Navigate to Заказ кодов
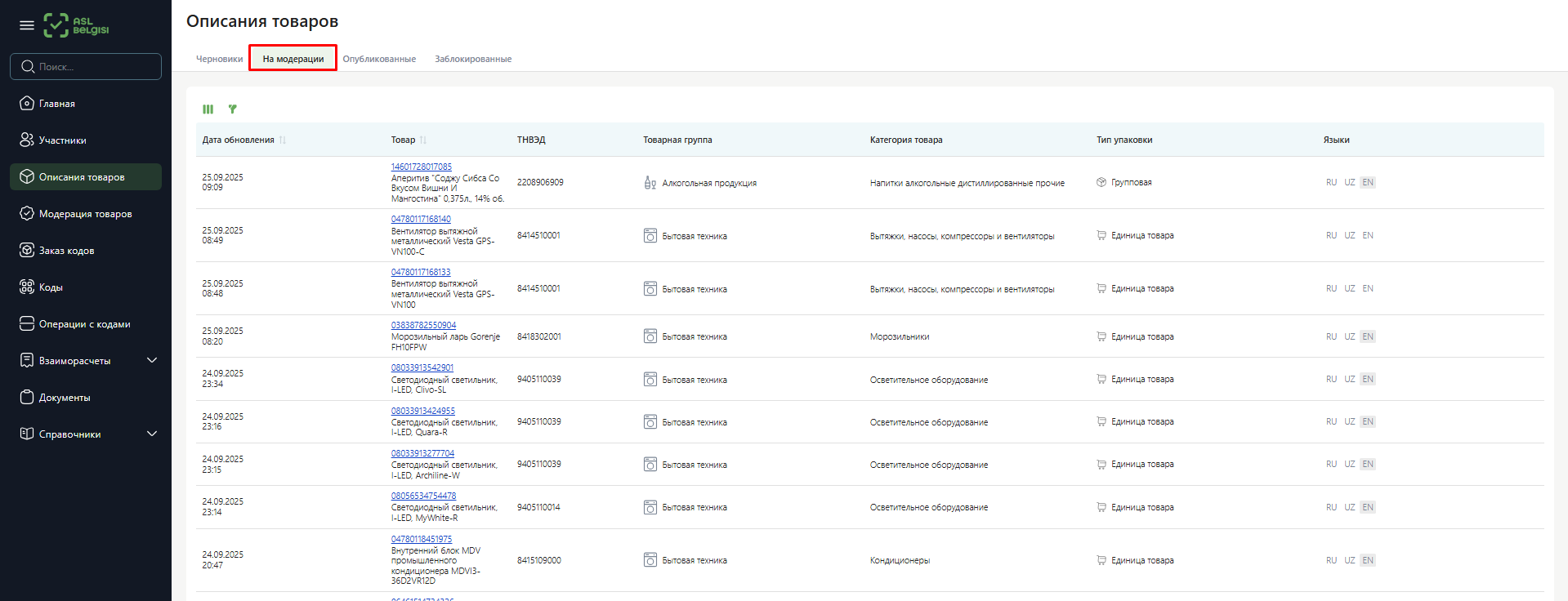The width and height of the screenshot is (1568, 601). [66, 251]
